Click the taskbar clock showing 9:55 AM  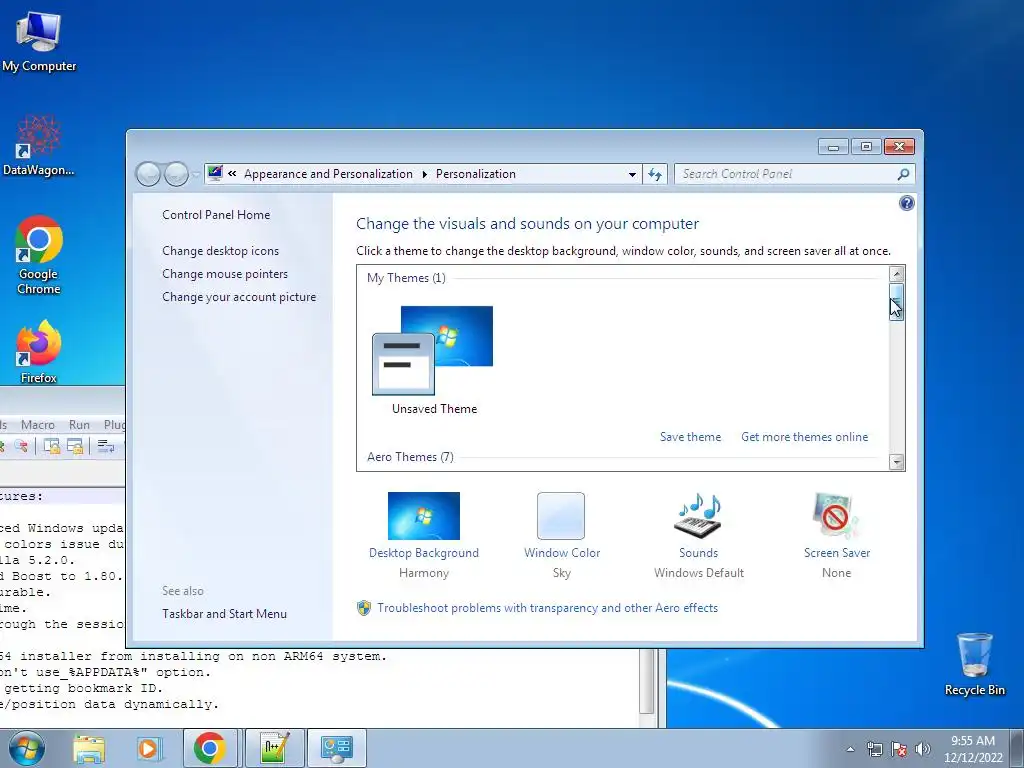click(x=973, y=749)
